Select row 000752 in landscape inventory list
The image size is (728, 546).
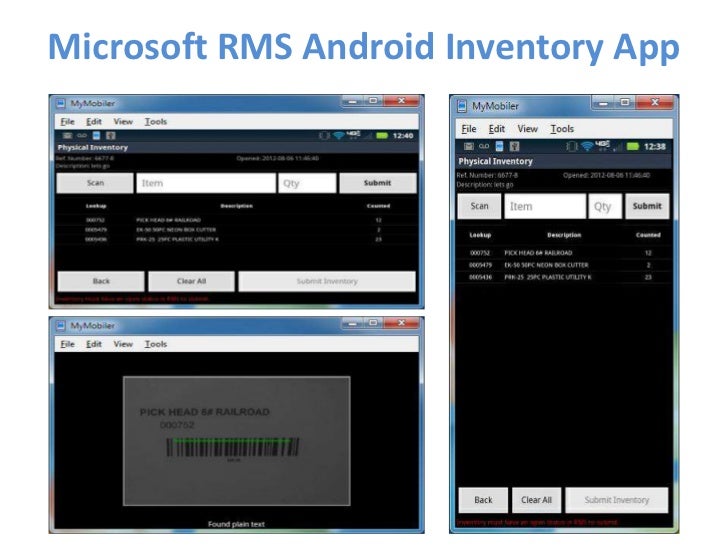[236, 220]
